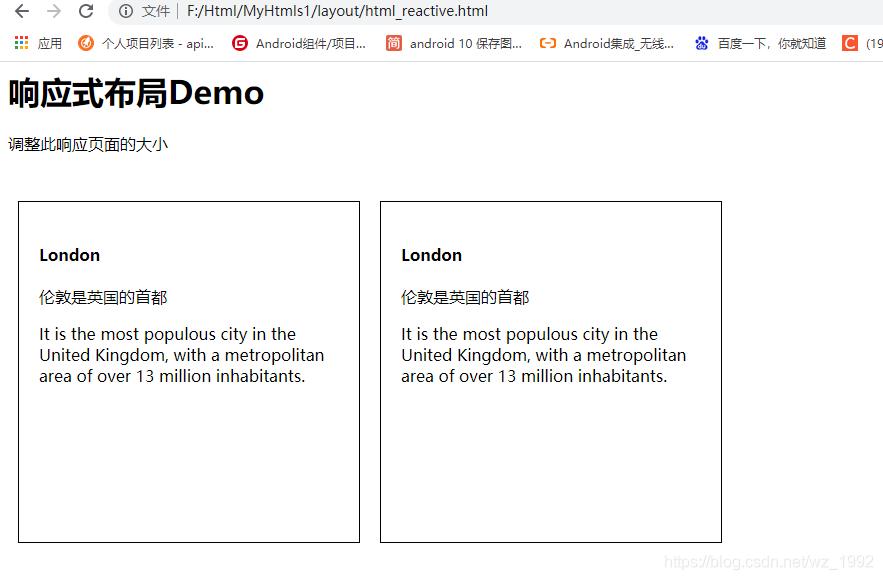
Task: Open the 百度一下，你就知道 bookmark
Action: coord(772,43)
